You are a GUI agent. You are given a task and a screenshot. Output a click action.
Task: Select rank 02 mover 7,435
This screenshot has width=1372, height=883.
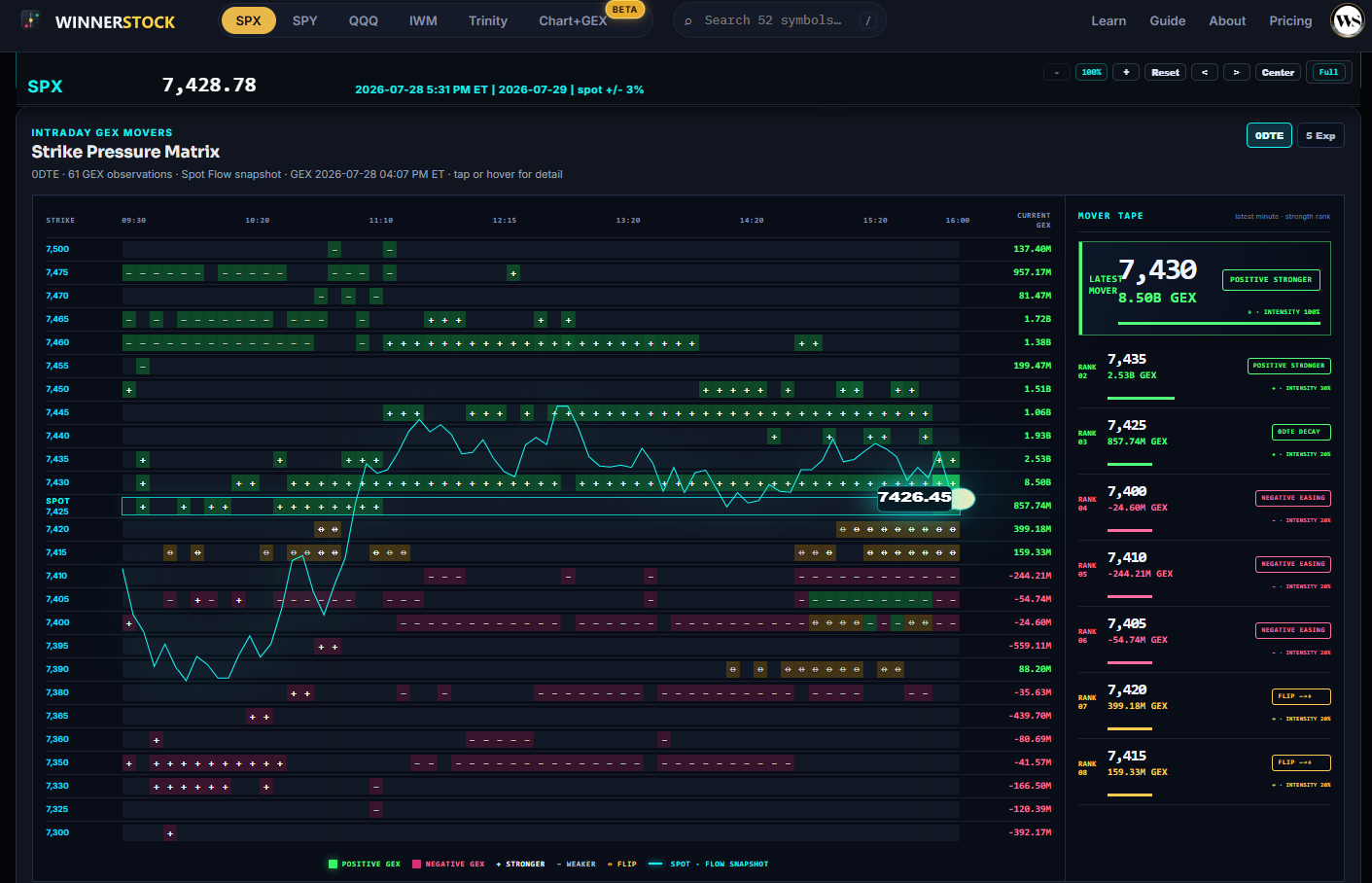pyautogui.click(x=1205, y=375)
